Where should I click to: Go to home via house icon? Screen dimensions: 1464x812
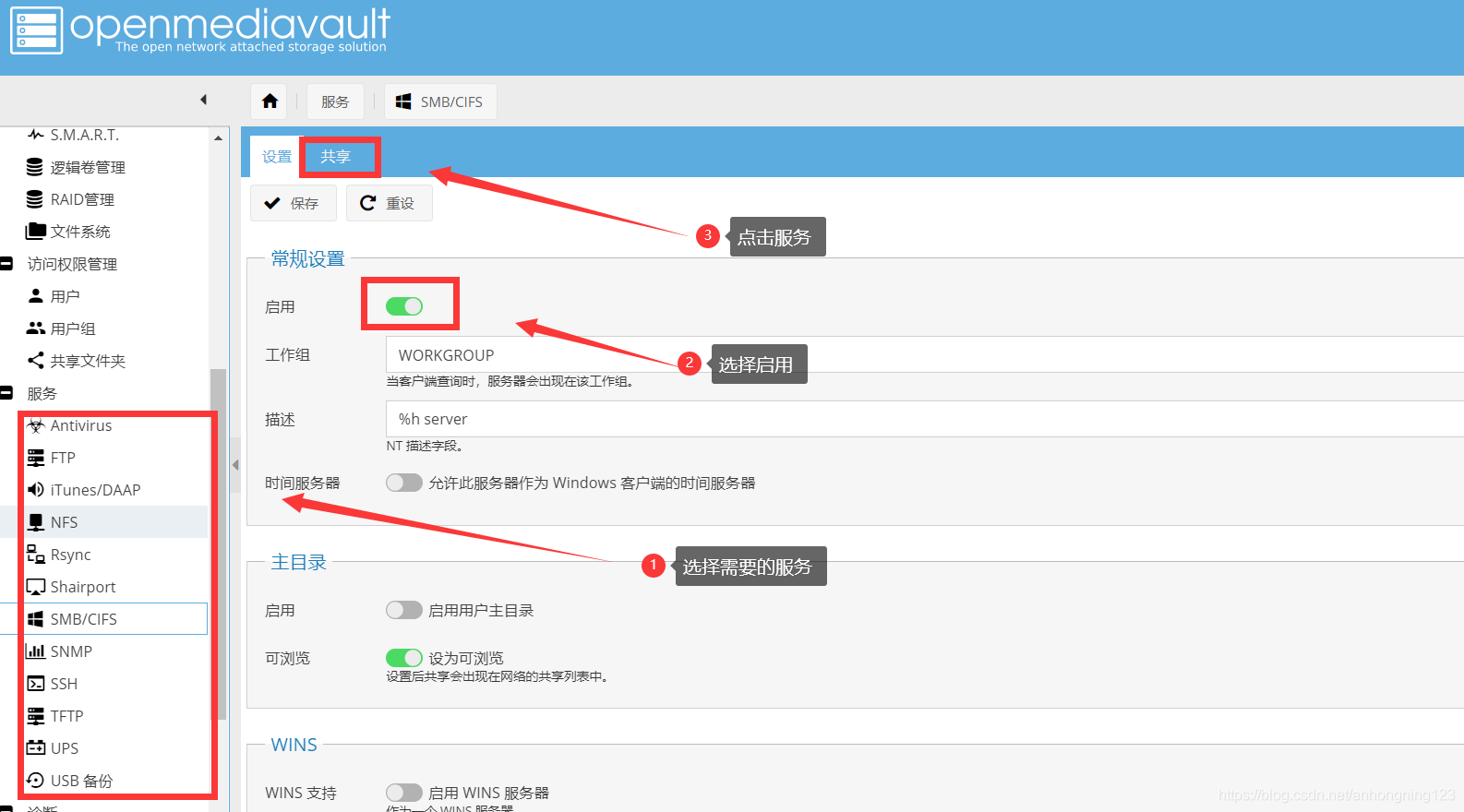(270, 101)
